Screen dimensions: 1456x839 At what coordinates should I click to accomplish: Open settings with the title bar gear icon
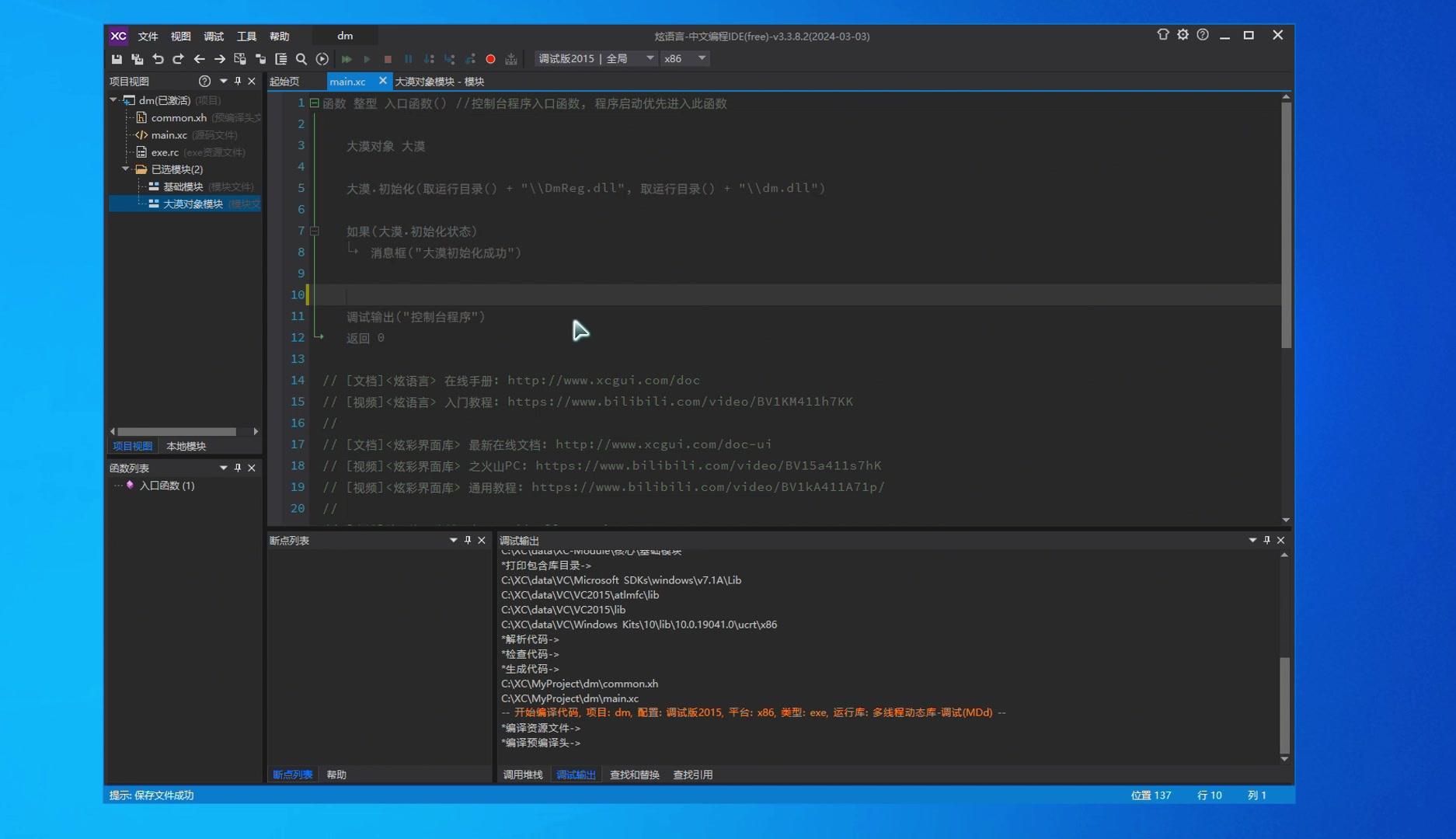(1183, 35)
